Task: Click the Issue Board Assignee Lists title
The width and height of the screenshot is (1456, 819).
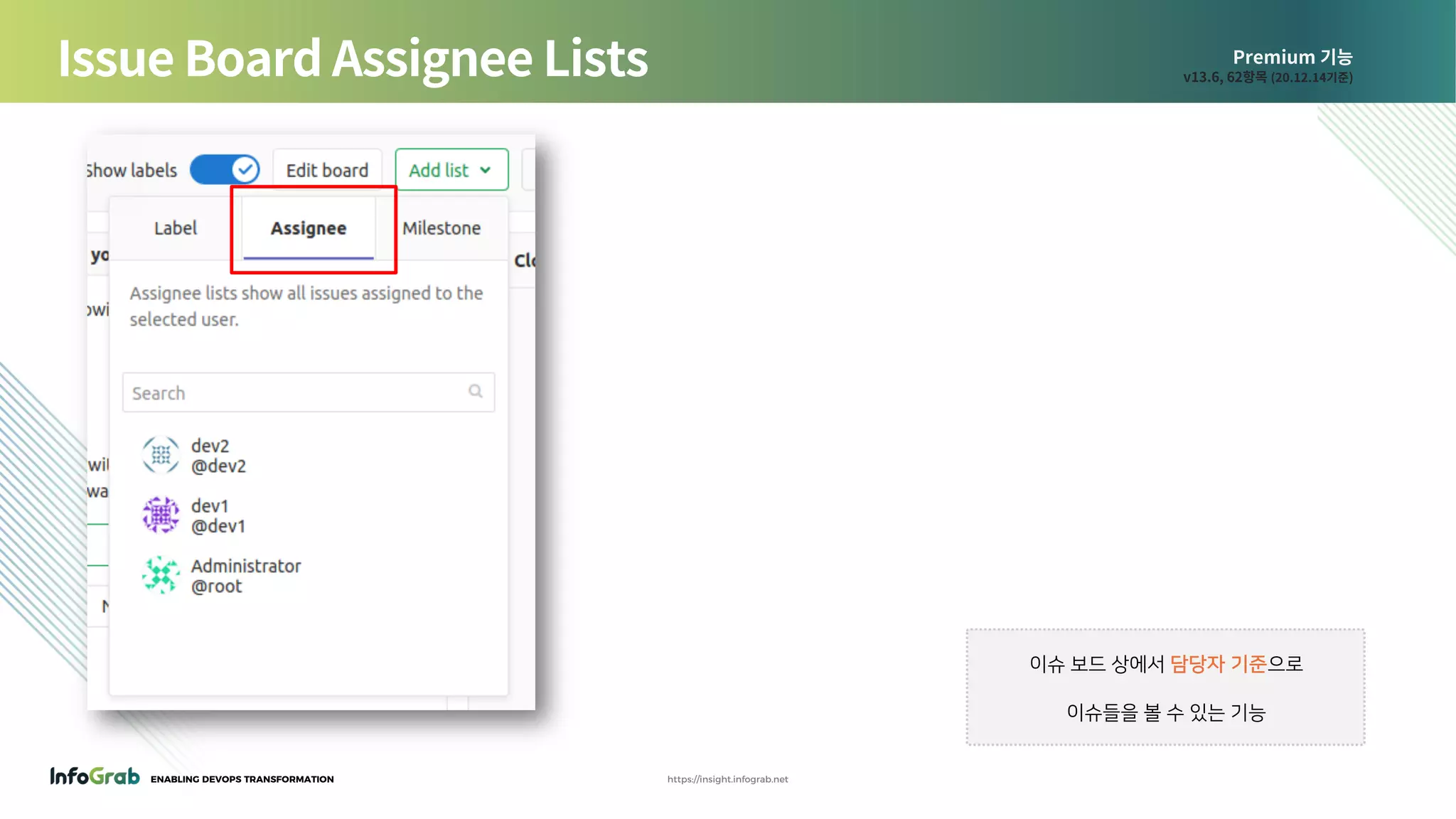Action: click(353, 58)
